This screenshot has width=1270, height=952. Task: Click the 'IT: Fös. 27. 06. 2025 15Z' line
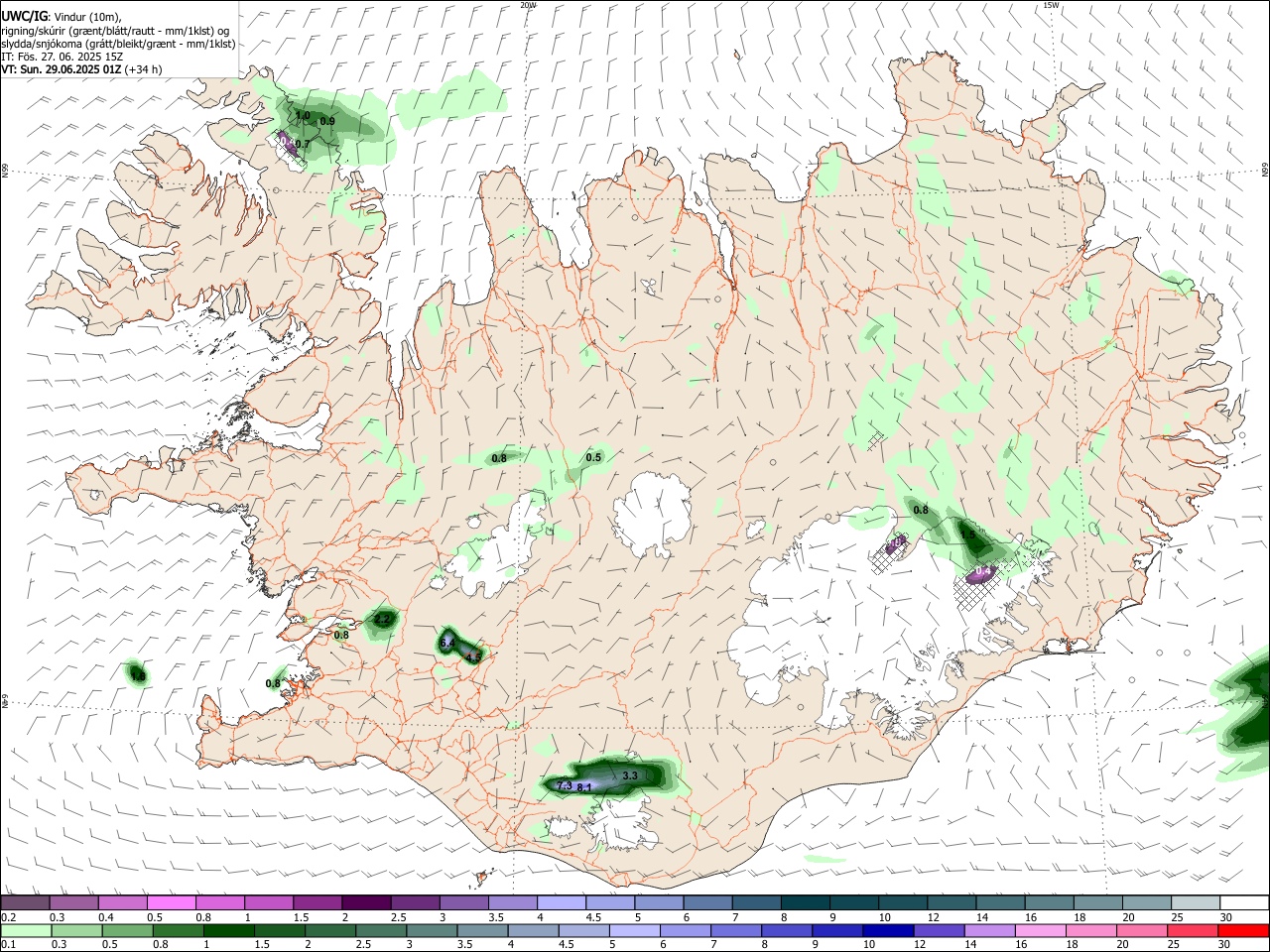(62, 57)
